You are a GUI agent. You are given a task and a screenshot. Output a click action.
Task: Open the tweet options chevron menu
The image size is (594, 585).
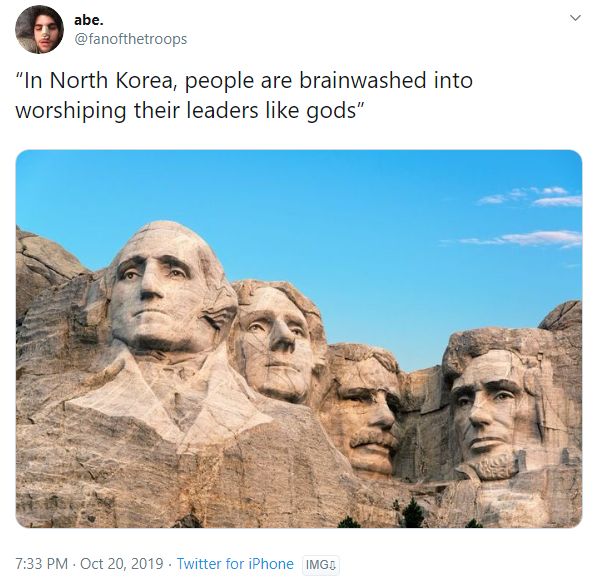coord(575,18)
